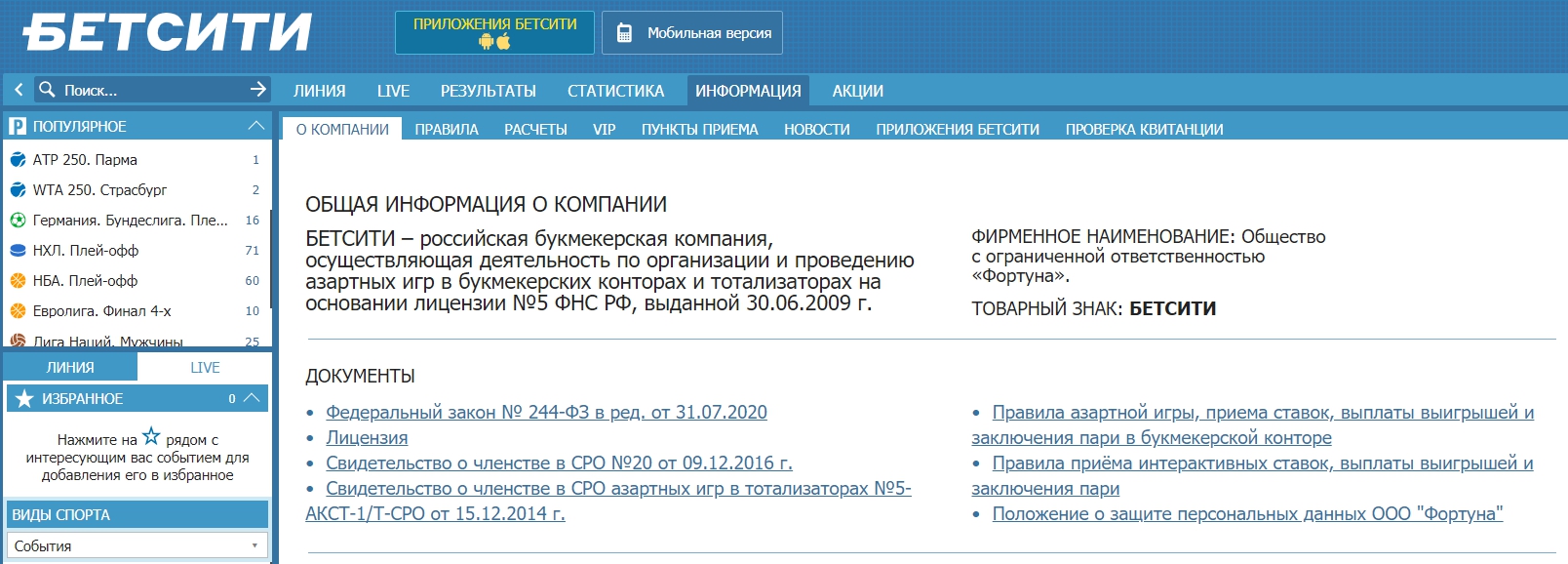Image resolution: width=1568 pixels, height=564 pixels.
Task: Click the ВИДЫ СПОРТА header
Action: 137,514
